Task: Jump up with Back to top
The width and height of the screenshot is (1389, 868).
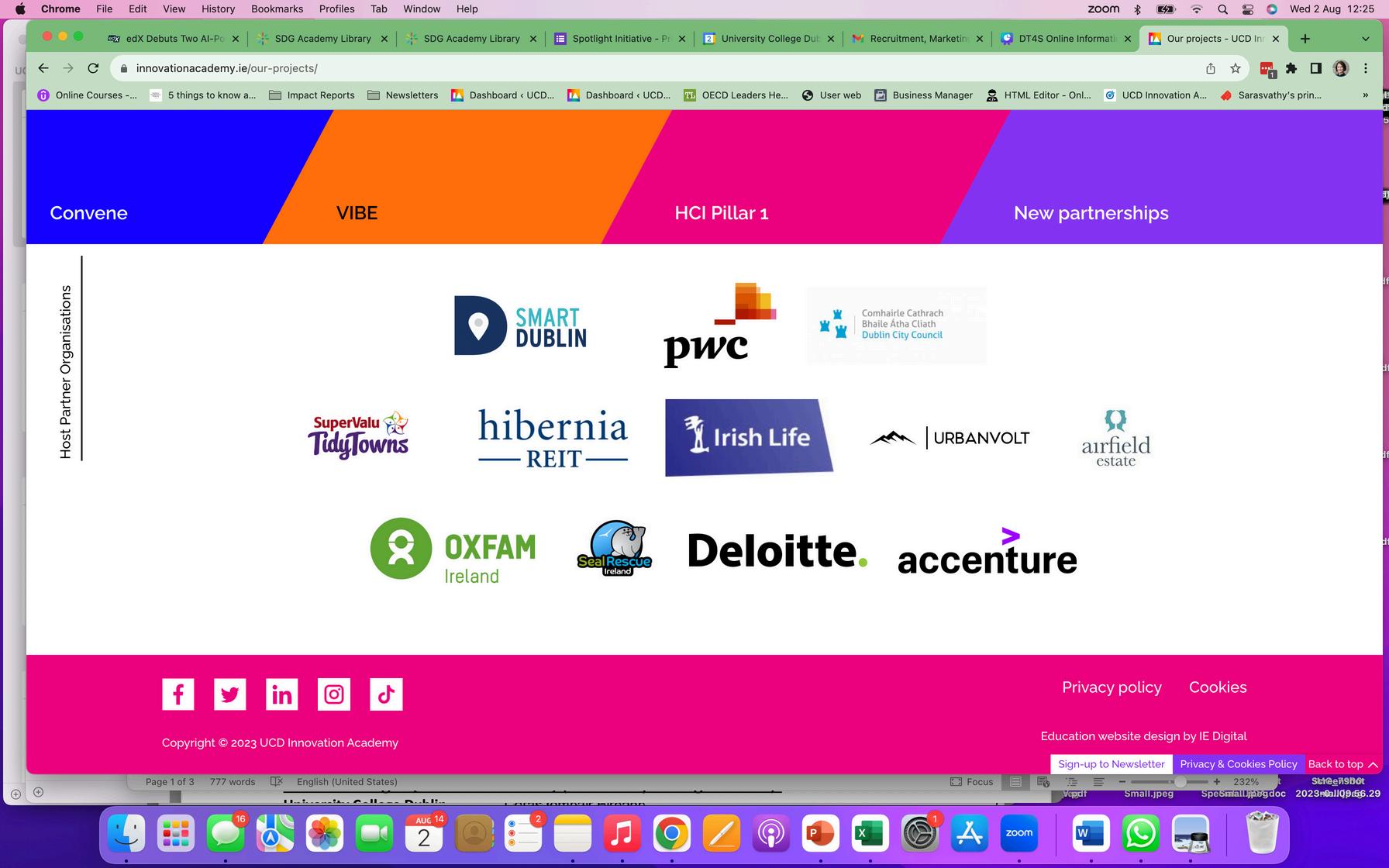Action: (1343, 764)
